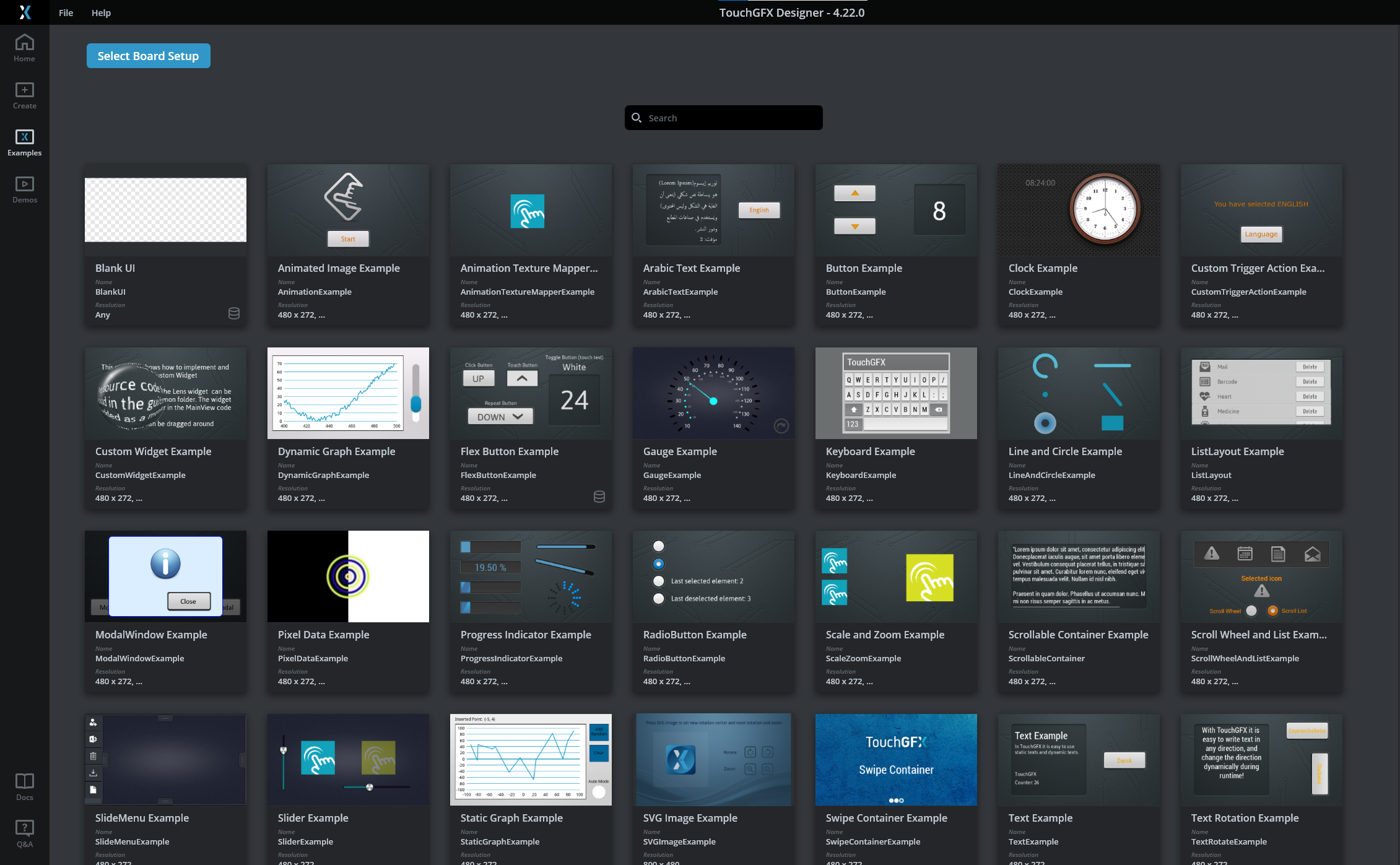Image resolution: width=1400 pixels, height=865 pixels.
Task: Click the 'StaticGraphExample' name text
Action: click(x=500, y=841)
